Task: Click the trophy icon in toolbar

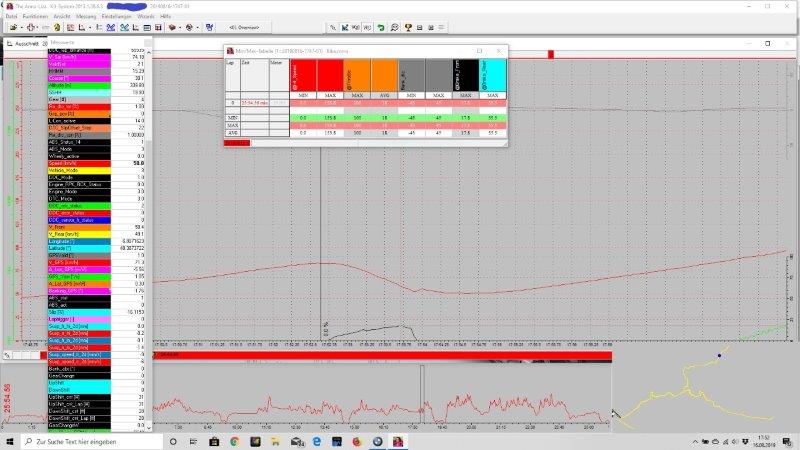Action: pos(408,27)
